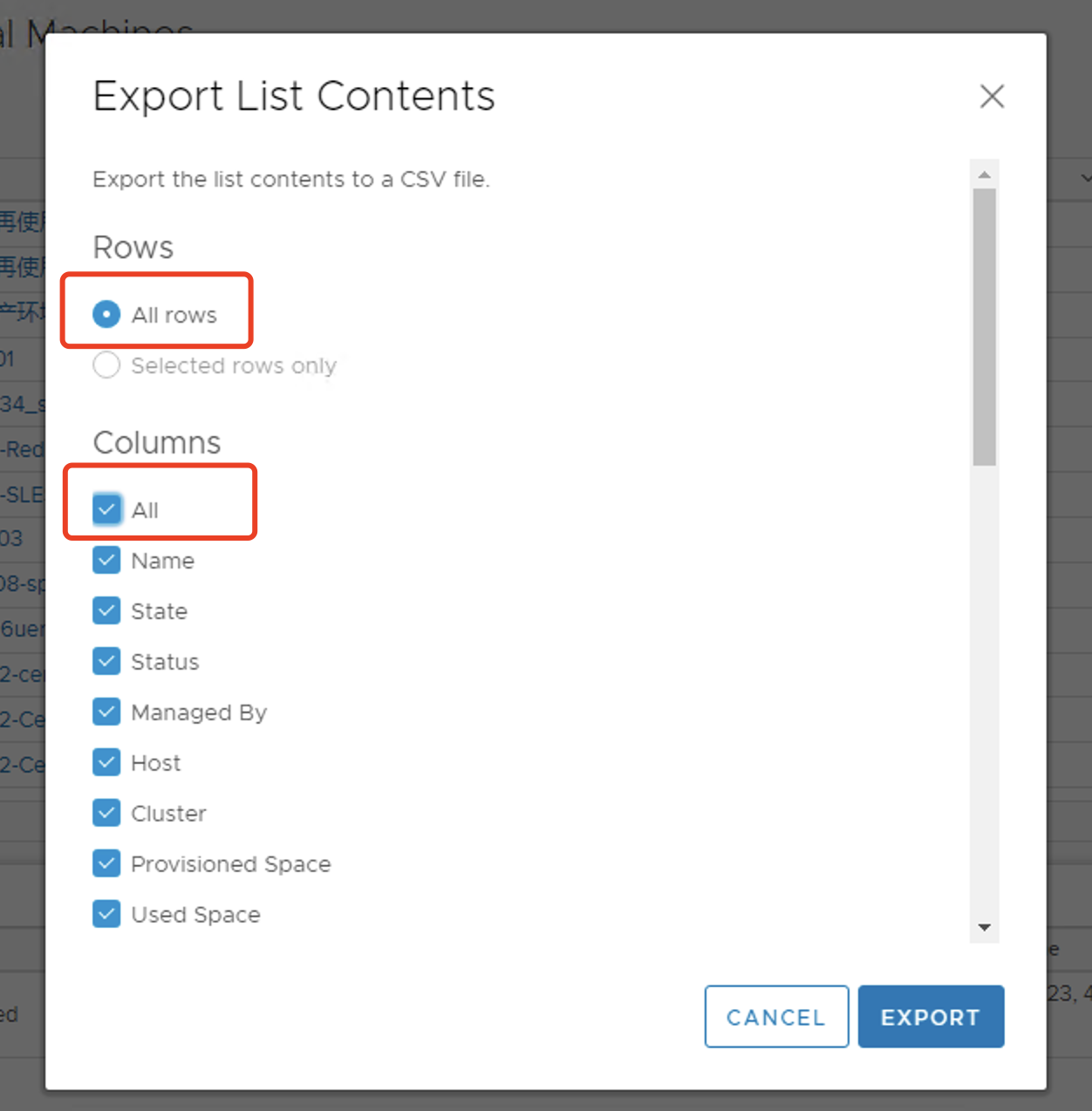The height and width of the screenshot is (1111, 1092).
Task: Uncheck Provisioned Space column
Action: pos(106,863)
